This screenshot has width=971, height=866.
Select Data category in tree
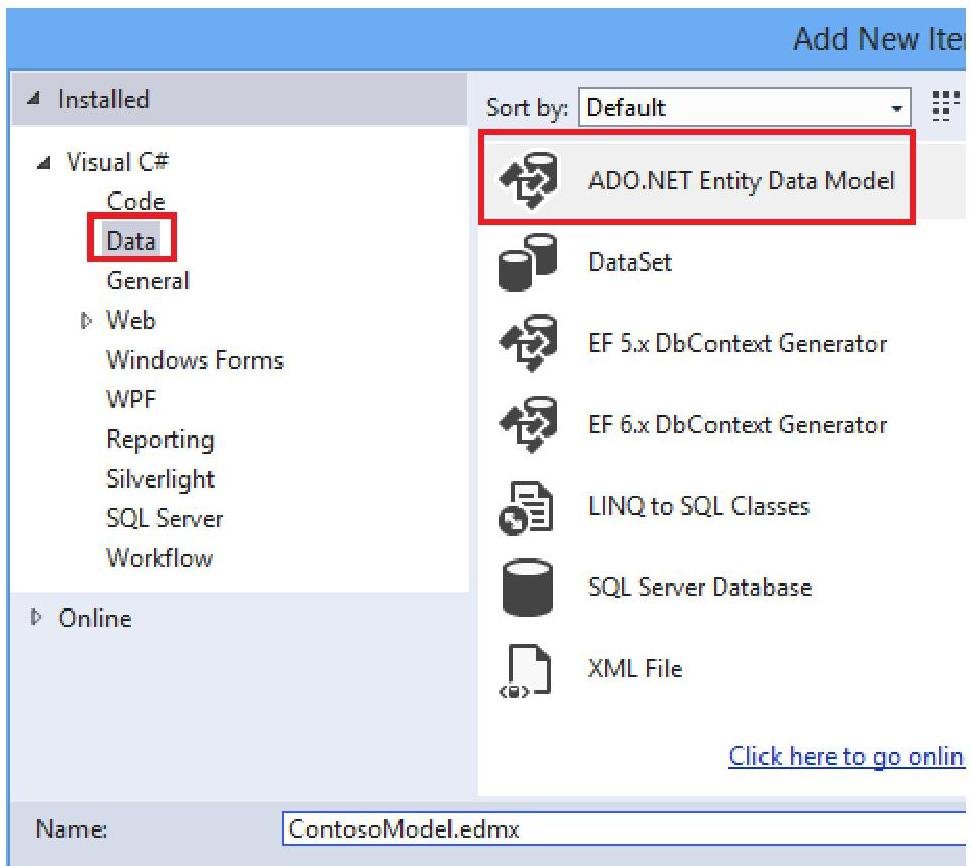click(x=131, y=241)
